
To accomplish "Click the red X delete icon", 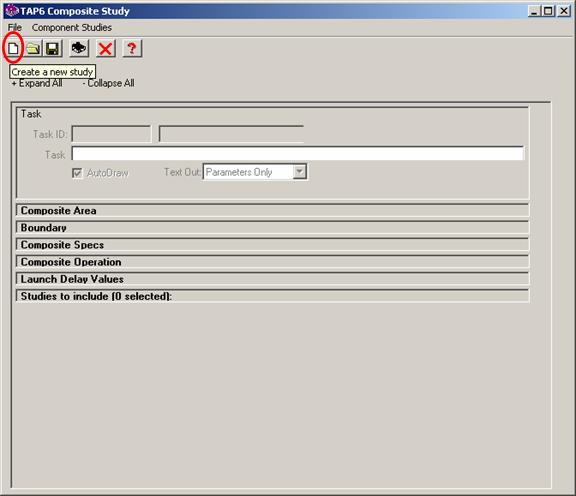I will (105, 48).
